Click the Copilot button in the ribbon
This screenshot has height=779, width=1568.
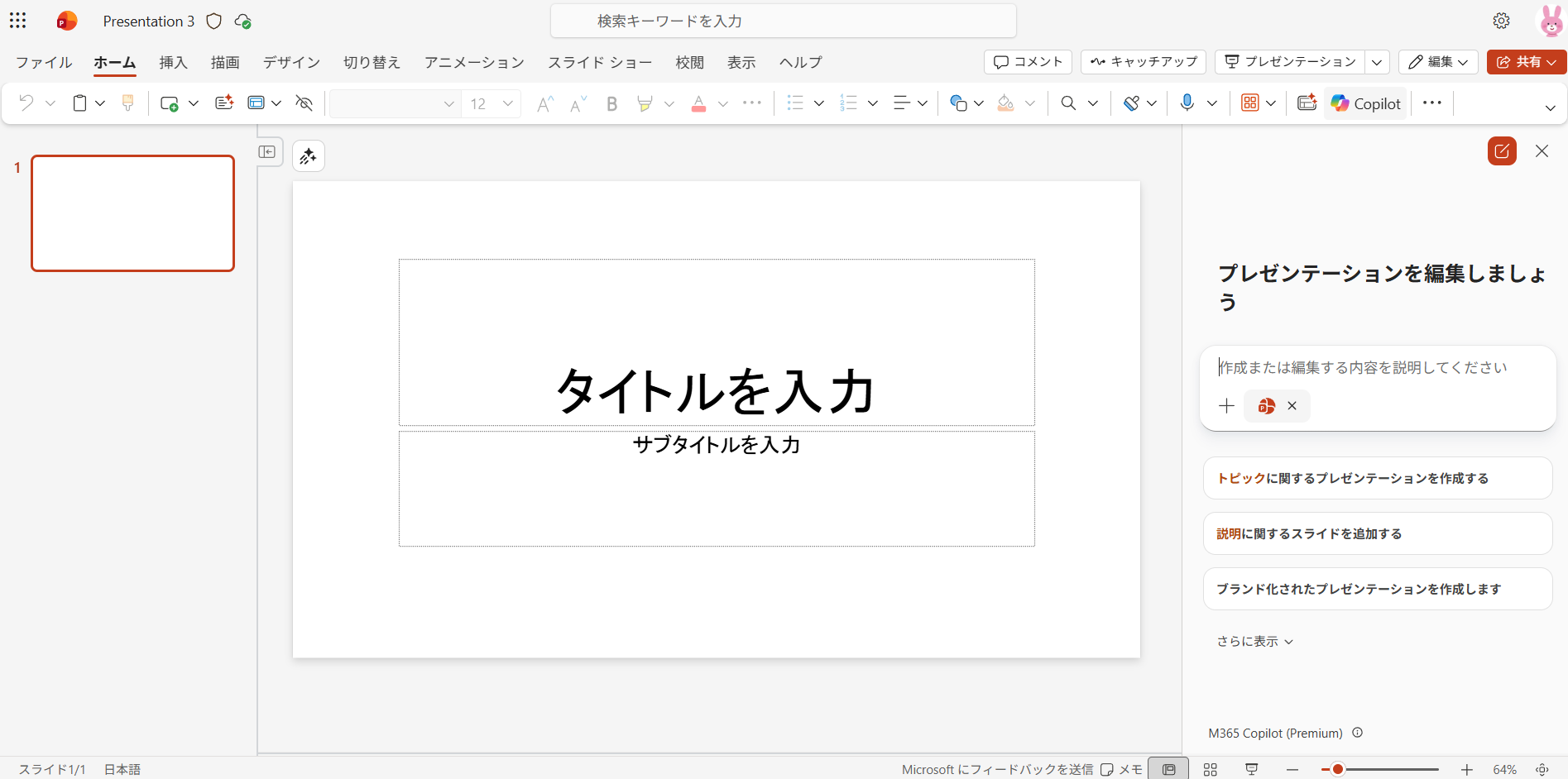[1365, 103]
